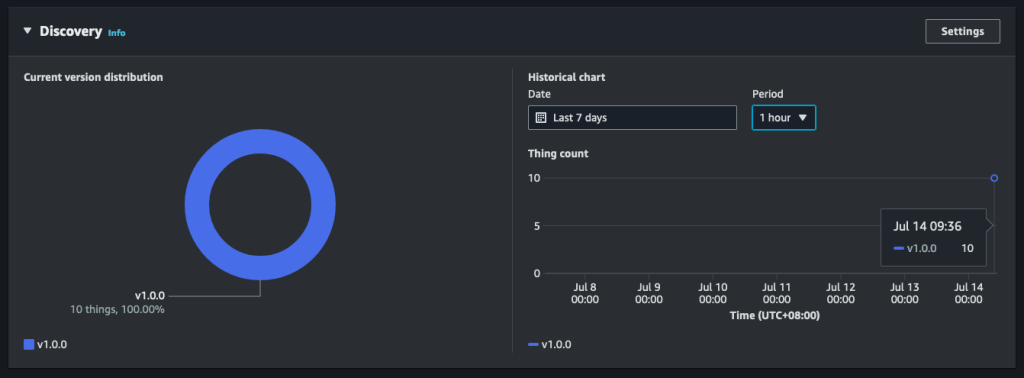
Task: Click the "Historical chart" heading
Action: (x=567, y=77)
